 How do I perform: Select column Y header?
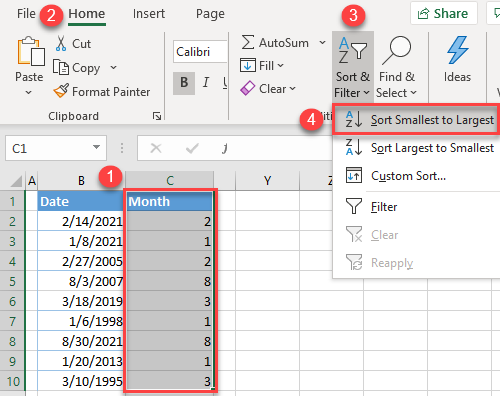coord(267,181)
